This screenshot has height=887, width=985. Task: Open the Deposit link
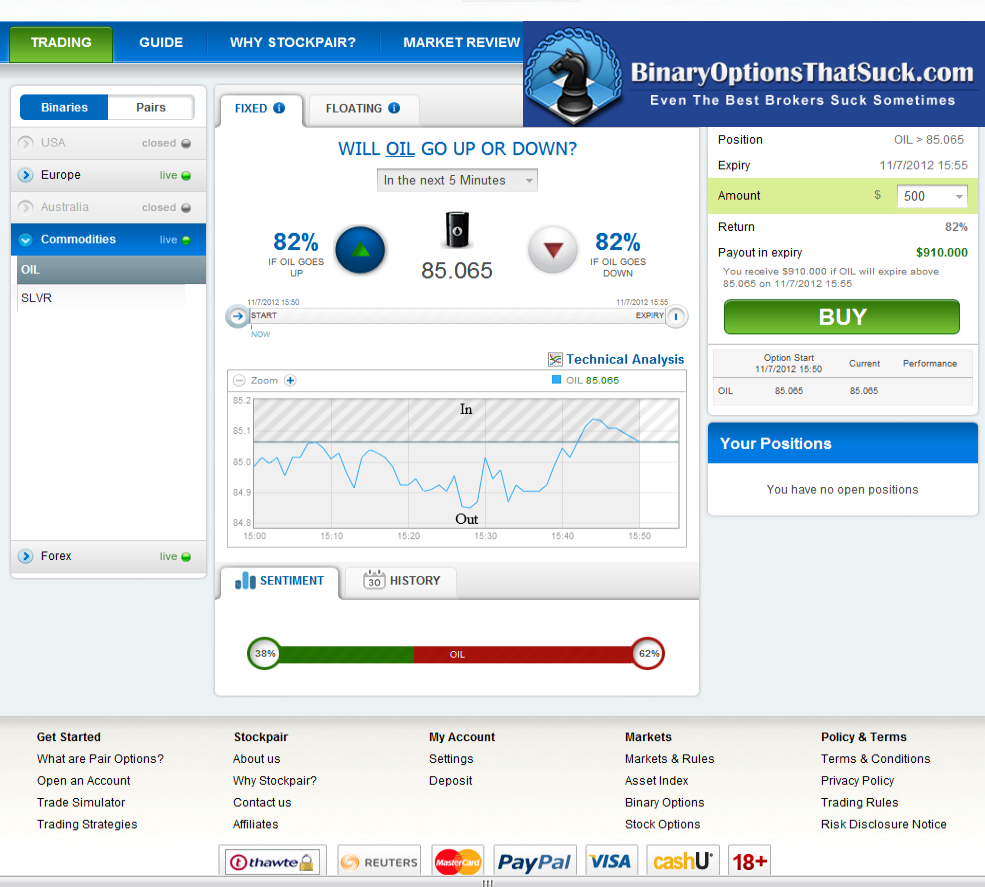tap(450, 780)
